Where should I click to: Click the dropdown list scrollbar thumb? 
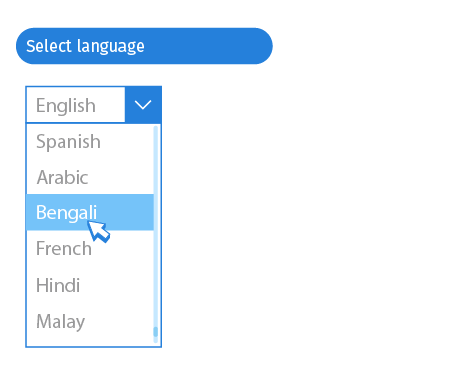(x=155, y=332)
